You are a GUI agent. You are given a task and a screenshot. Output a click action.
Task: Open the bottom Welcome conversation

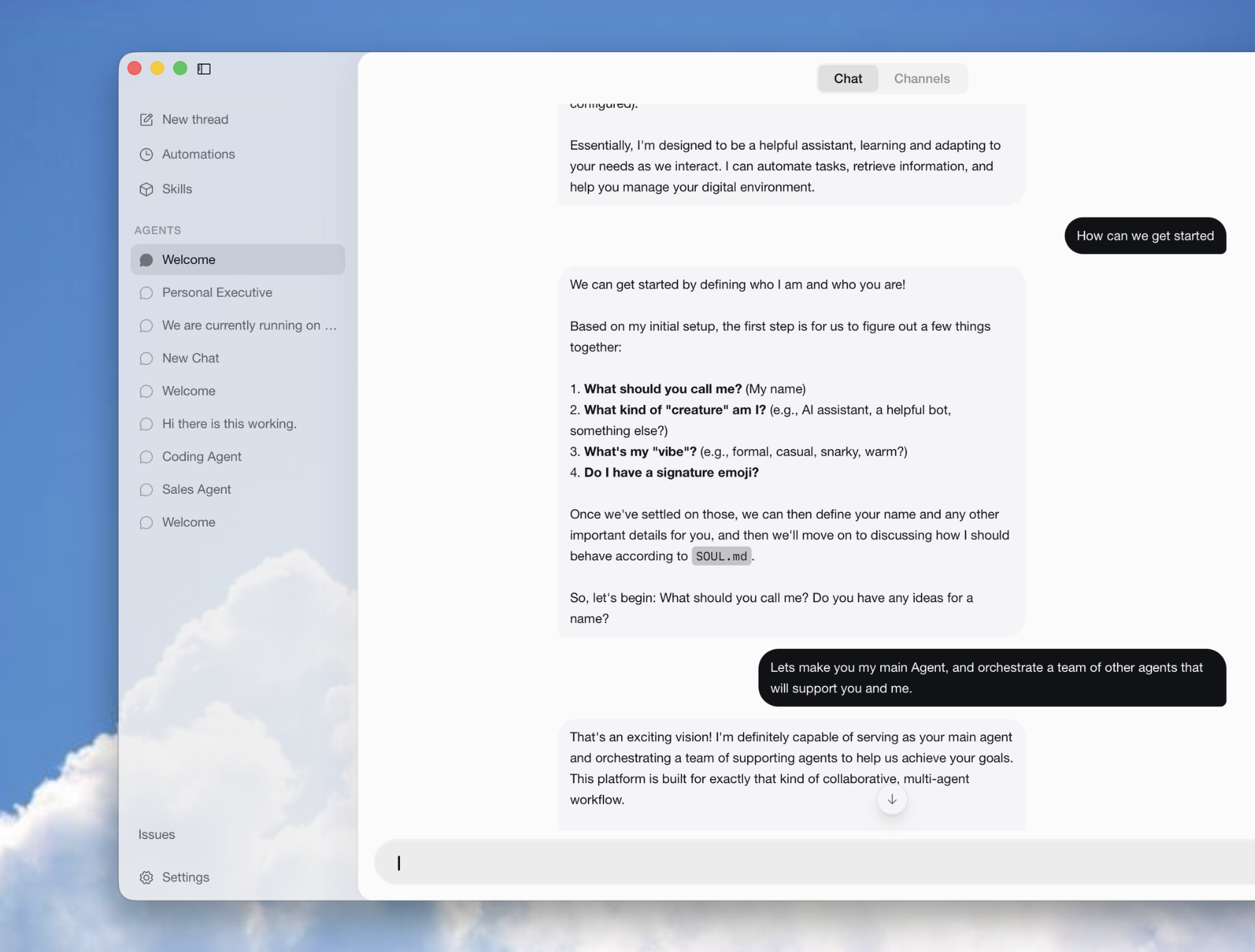click(x=188, y=522)
